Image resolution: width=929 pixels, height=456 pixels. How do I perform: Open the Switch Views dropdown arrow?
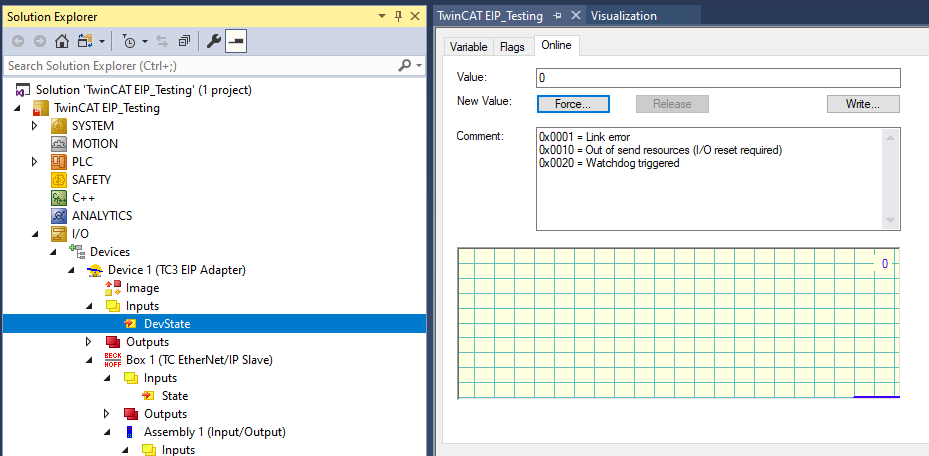102,41
